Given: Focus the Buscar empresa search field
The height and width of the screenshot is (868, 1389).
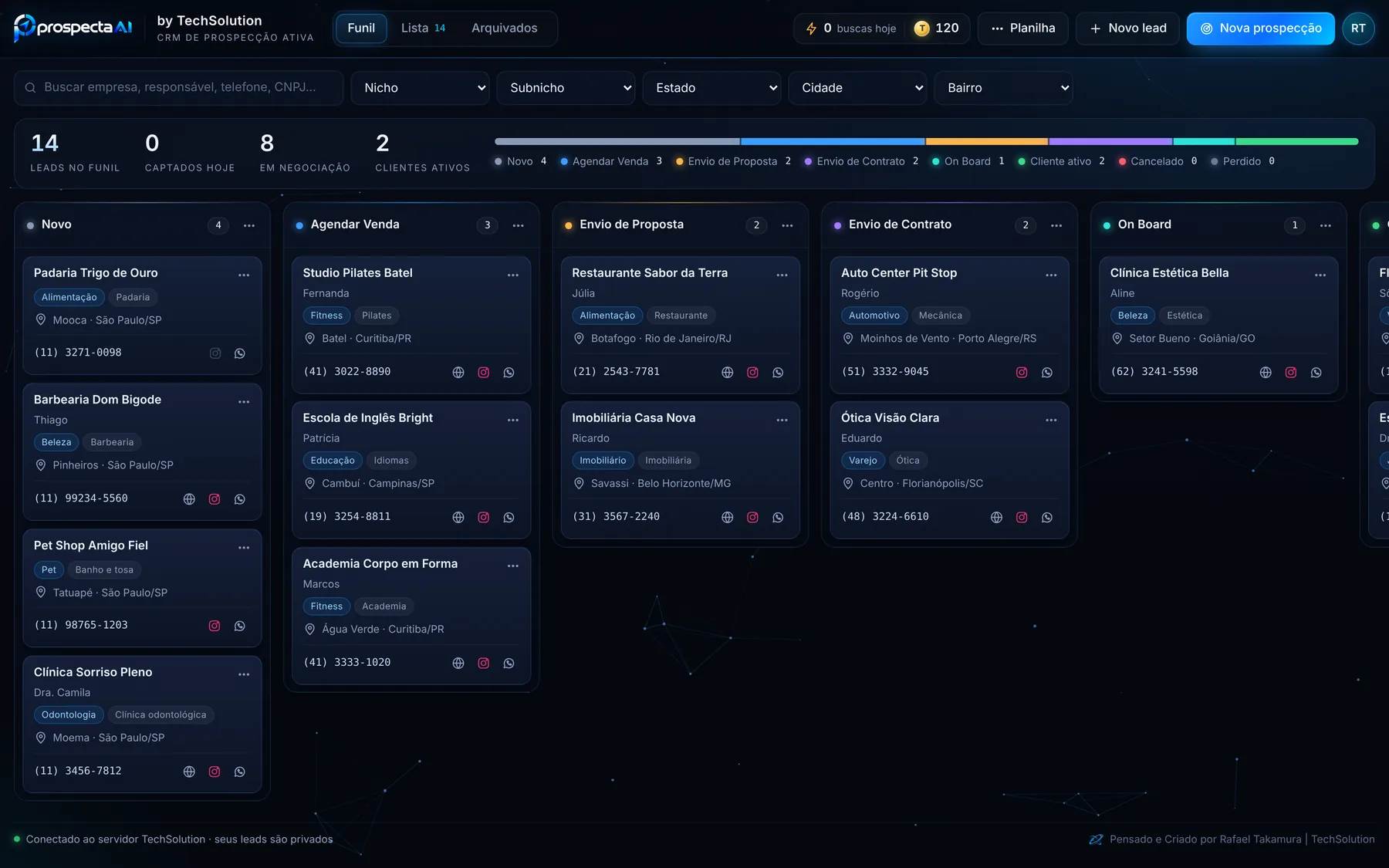Looking at the screenshot, I should 179,88.
